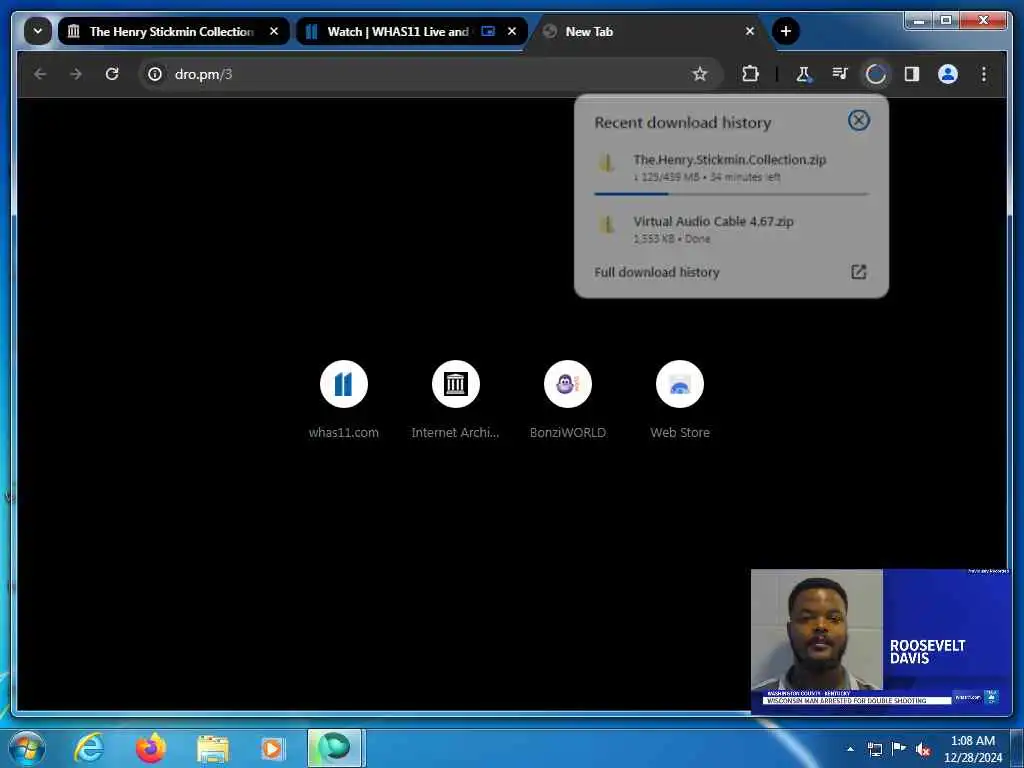
Task: Go back to previous page
Action: pyautogui.click(x=40, y=74)
